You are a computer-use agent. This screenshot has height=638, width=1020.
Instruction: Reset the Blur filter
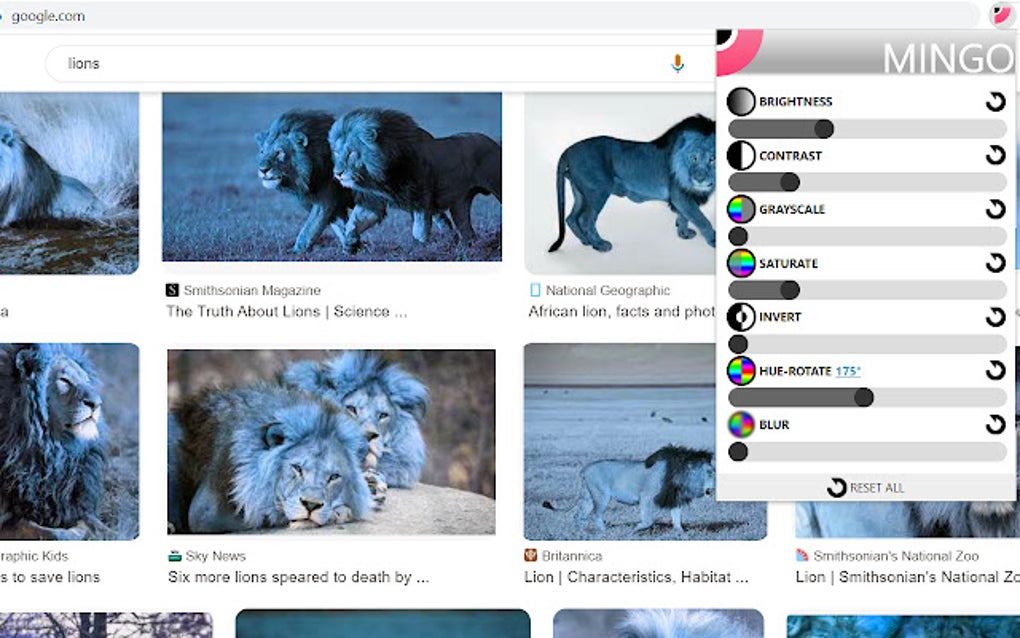[x=996, y=424]
